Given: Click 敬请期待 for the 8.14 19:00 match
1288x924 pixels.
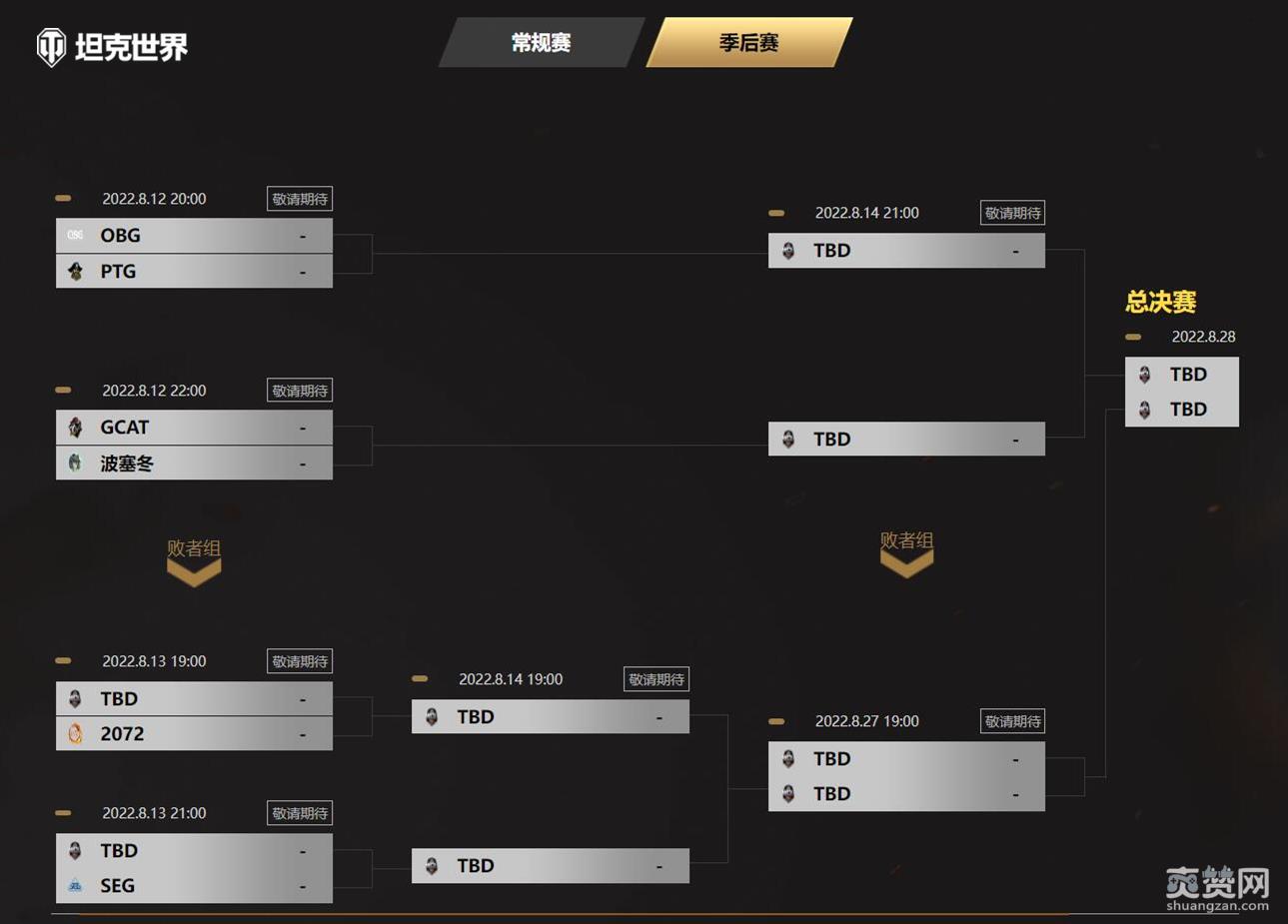Looking at the screenshot, I should [655, 679].
